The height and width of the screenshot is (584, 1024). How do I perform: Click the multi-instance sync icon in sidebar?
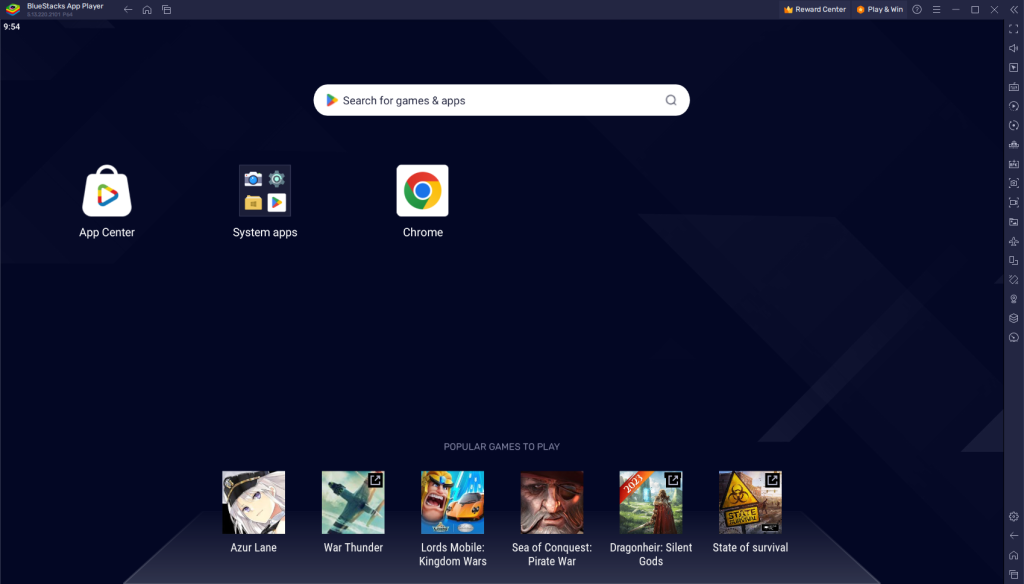point(1014,144)
